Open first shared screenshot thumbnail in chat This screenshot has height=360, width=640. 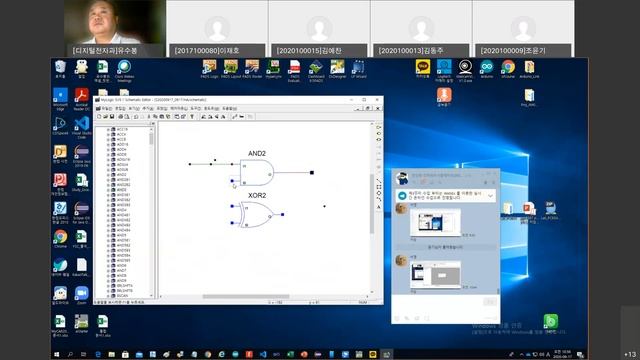436,222
